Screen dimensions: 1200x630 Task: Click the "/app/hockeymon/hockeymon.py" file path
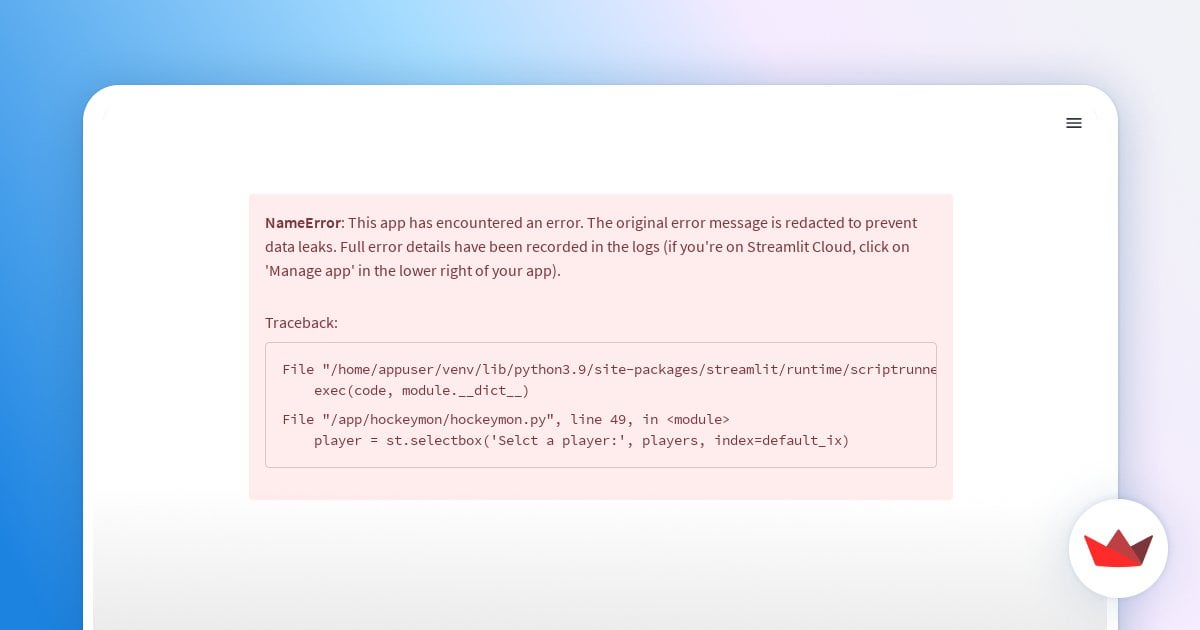click(442, 419)
